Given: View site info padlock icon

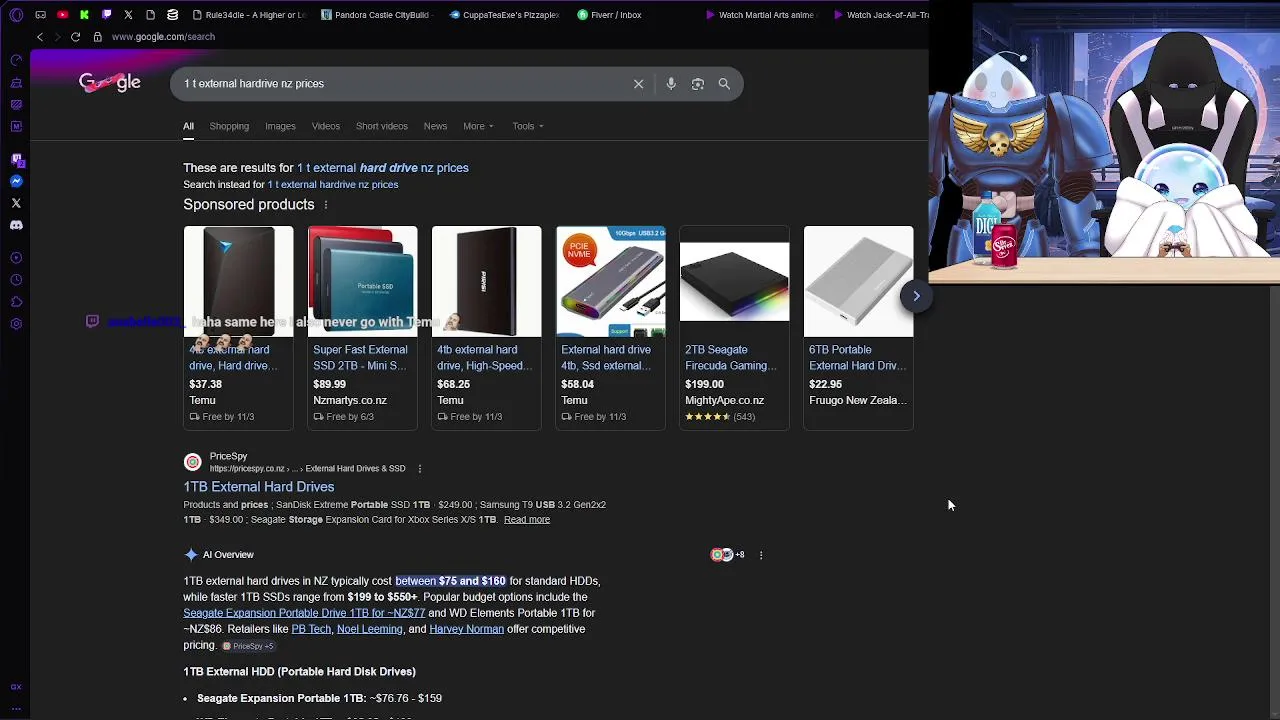Looking at the screenshot, I should pos(97,37).
